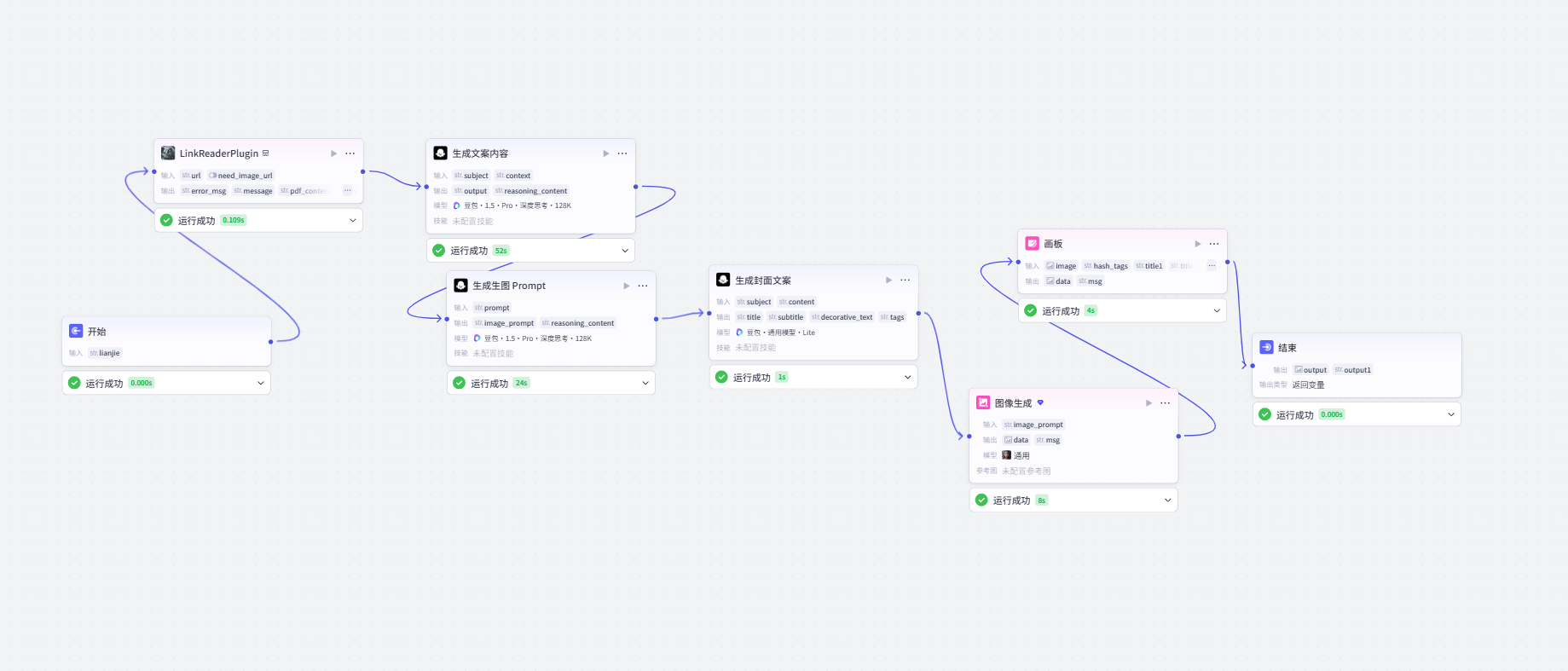Open the 图像生成 node three-dot menu
Image resolution: width=1568 pixels, height=671 pixels.
coord(1166,403)
